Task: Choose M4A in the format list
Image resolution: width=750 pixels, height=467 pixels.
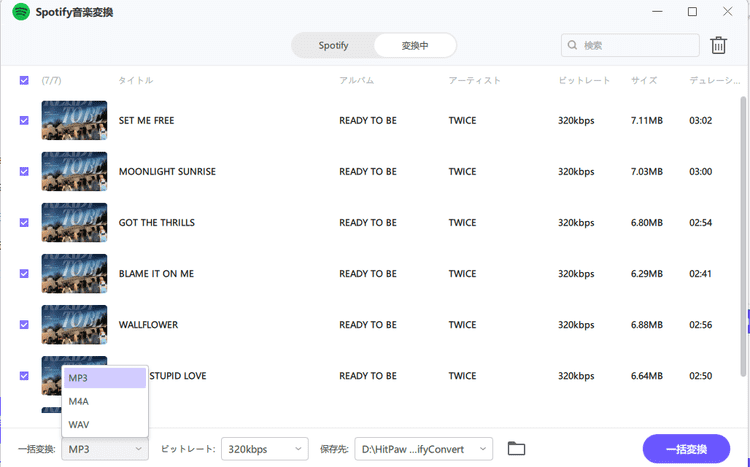Action: (105, 401)
